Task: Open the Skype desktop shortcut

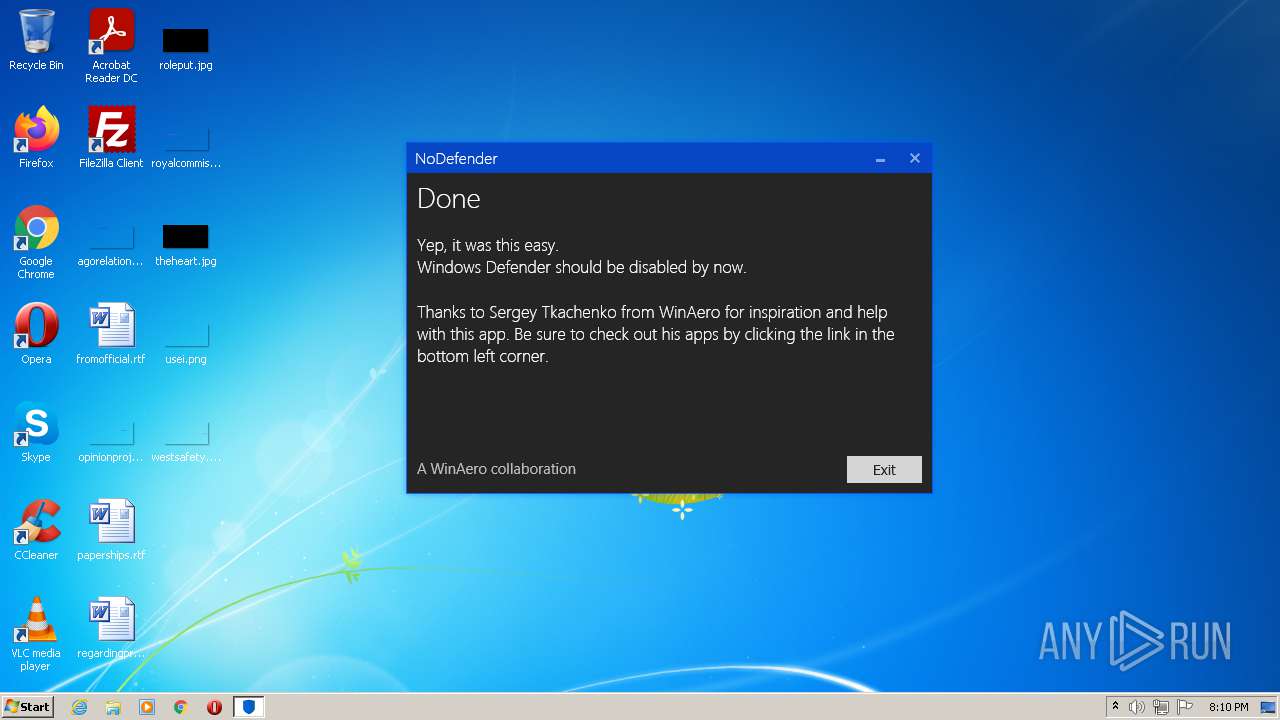Action: tap(36, 432)
